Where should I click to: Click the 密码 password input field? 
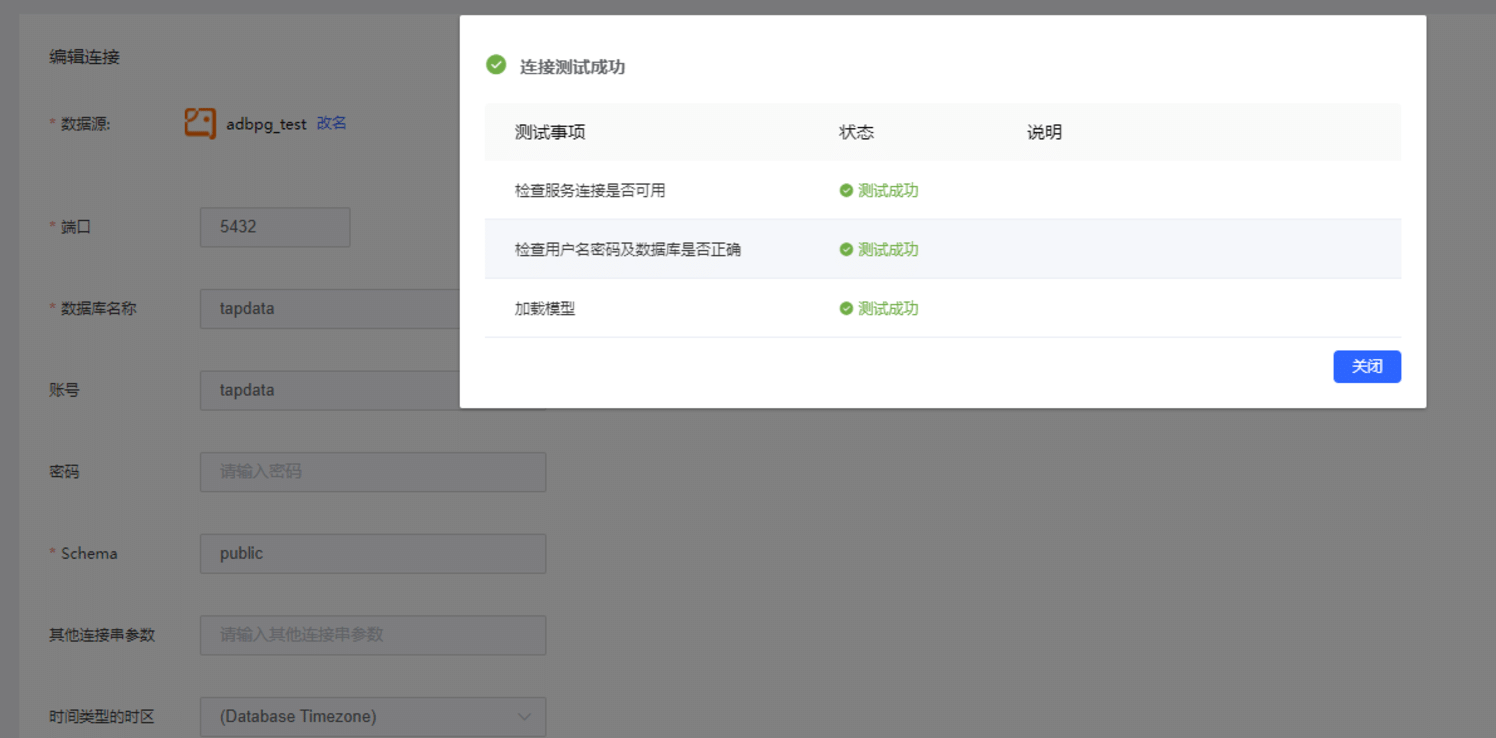(x=373, y=472)
